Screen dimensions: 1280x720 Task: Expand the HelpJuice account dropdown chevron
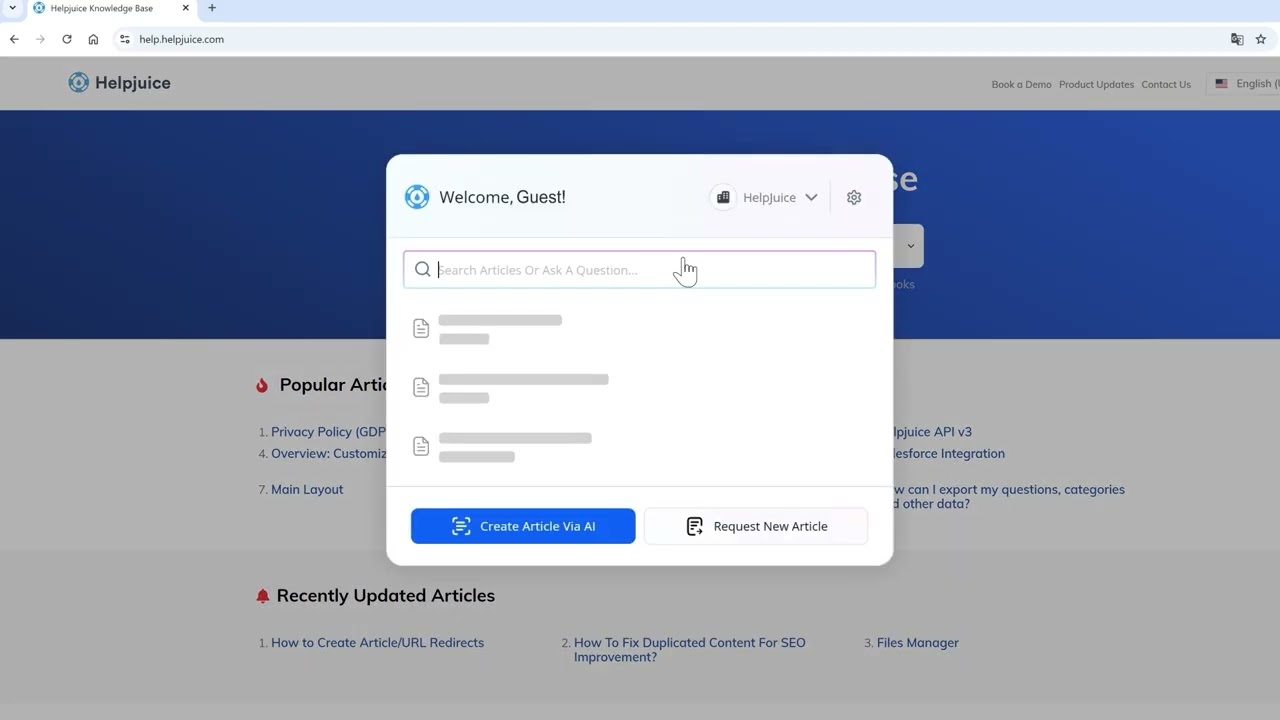click(811, 198)
